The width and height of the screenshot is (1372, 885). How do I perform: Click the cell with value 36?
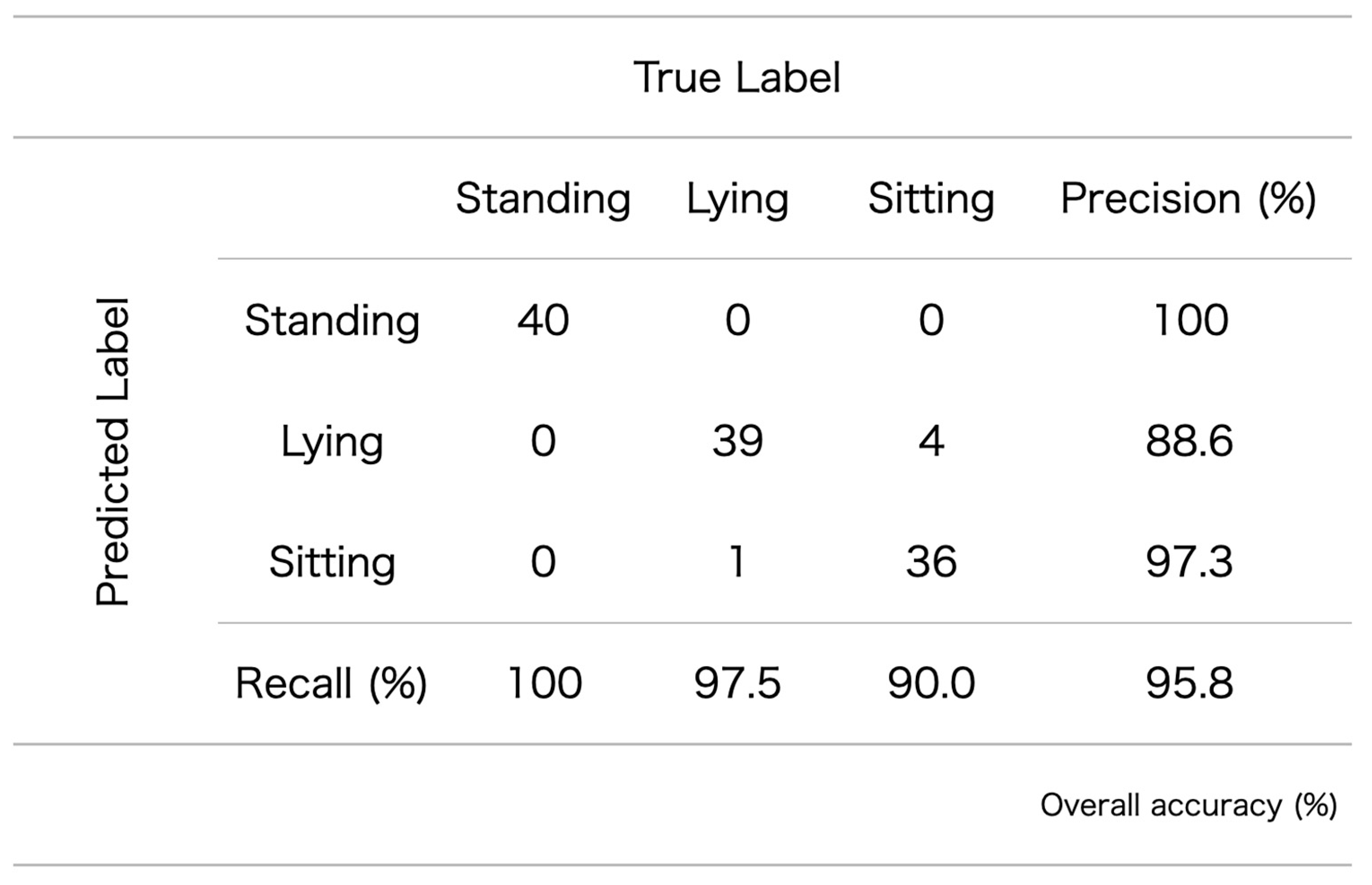[931, 562]
